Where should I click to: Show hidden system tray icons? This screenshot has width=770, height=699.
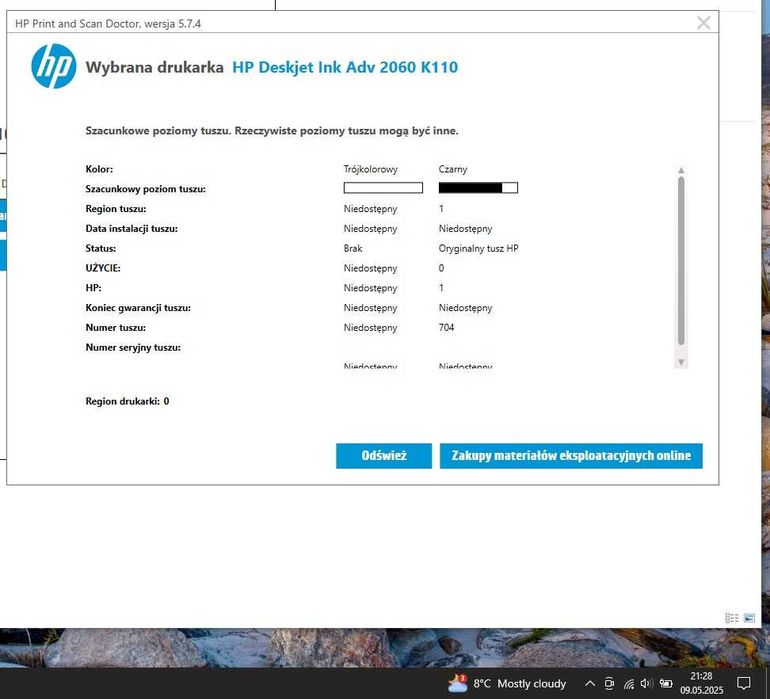(x=590, y=683)
